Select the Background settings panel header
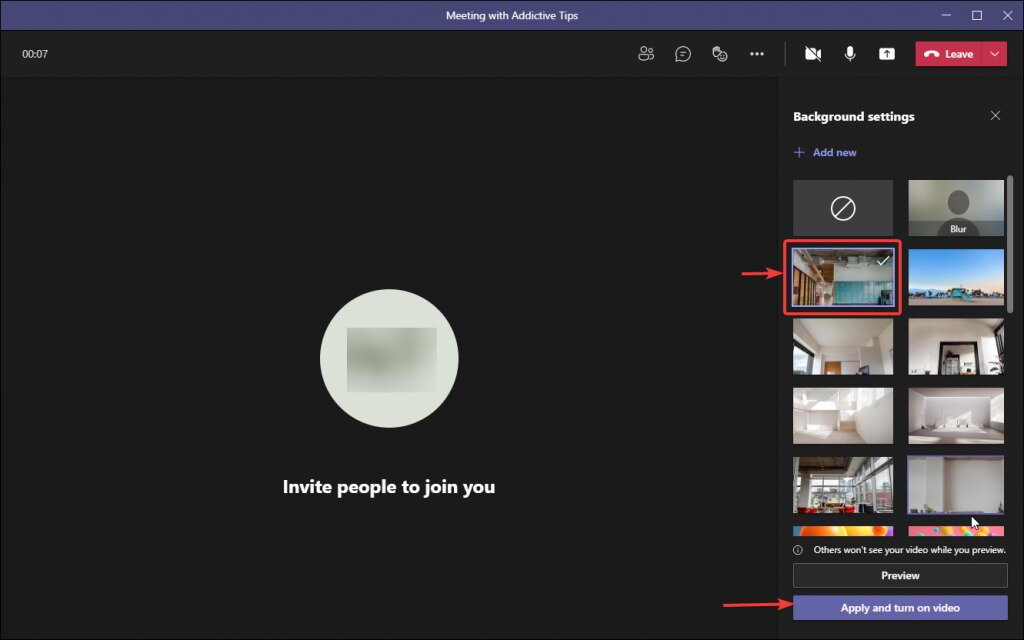This screenshot has height=640, width=1024. [853, 116]
